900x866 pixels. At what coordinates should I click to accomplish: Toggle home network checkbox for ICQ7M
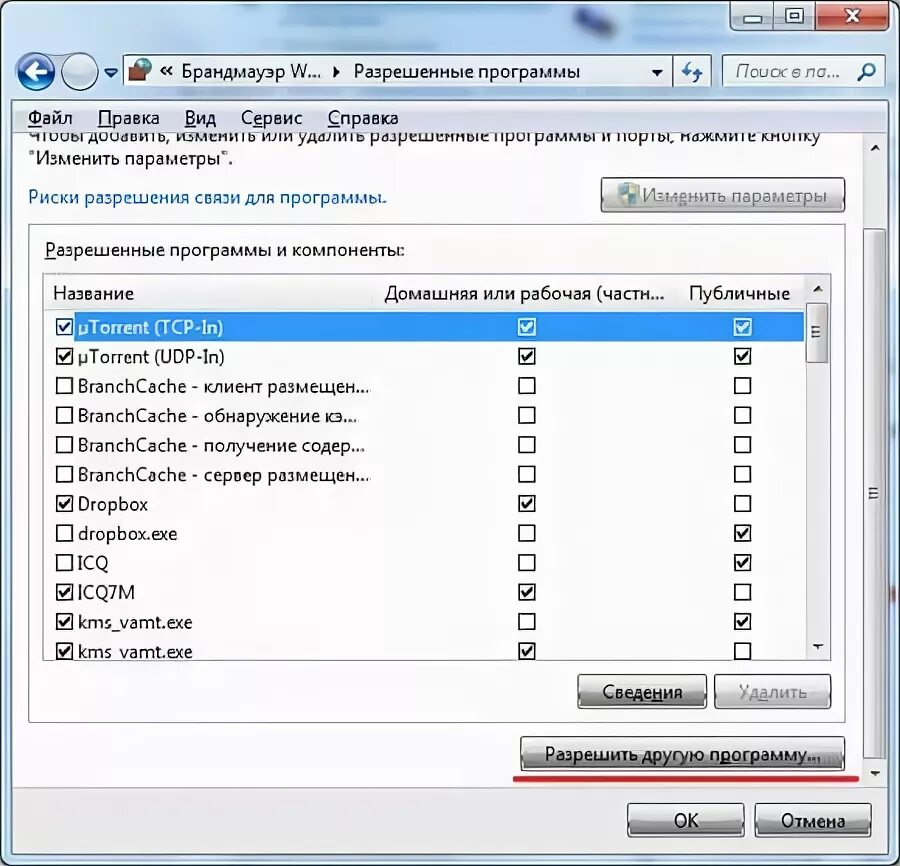tap(527, 592)
